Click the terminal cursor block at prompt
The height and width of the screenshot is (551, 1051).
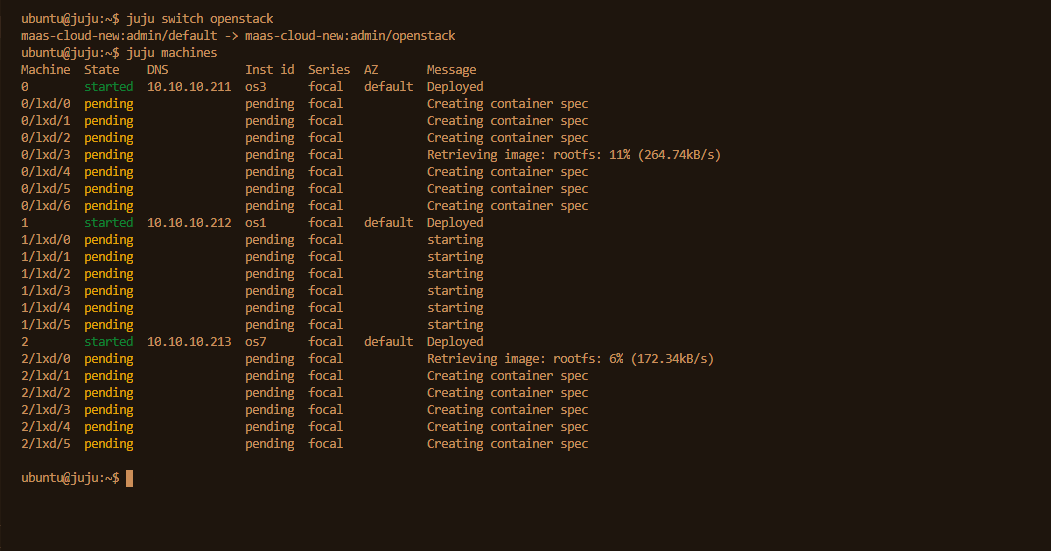coord(129,478)
